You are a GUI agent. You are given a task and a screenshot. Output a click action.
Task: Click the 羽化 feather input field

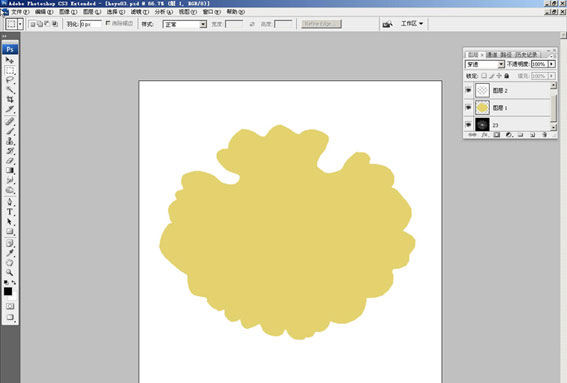(x=90, y=24)
